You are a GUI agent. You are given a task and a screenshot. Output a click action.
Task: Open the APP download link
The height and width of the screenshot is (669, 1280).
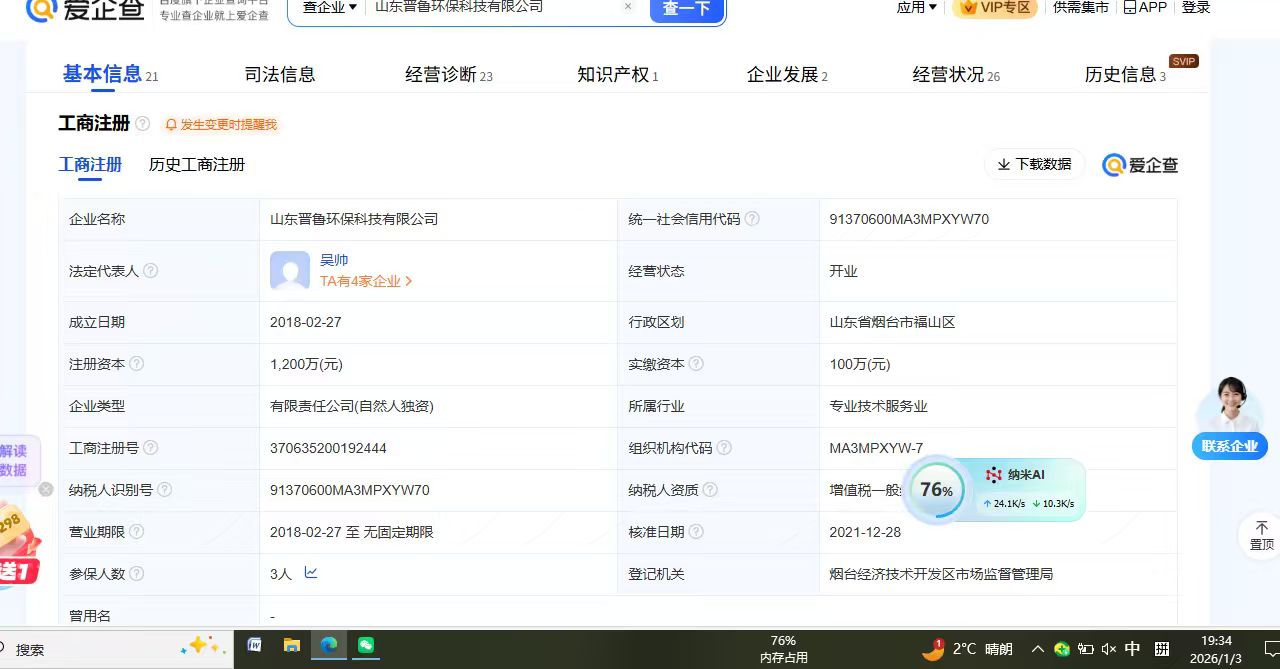(1145, 7)
